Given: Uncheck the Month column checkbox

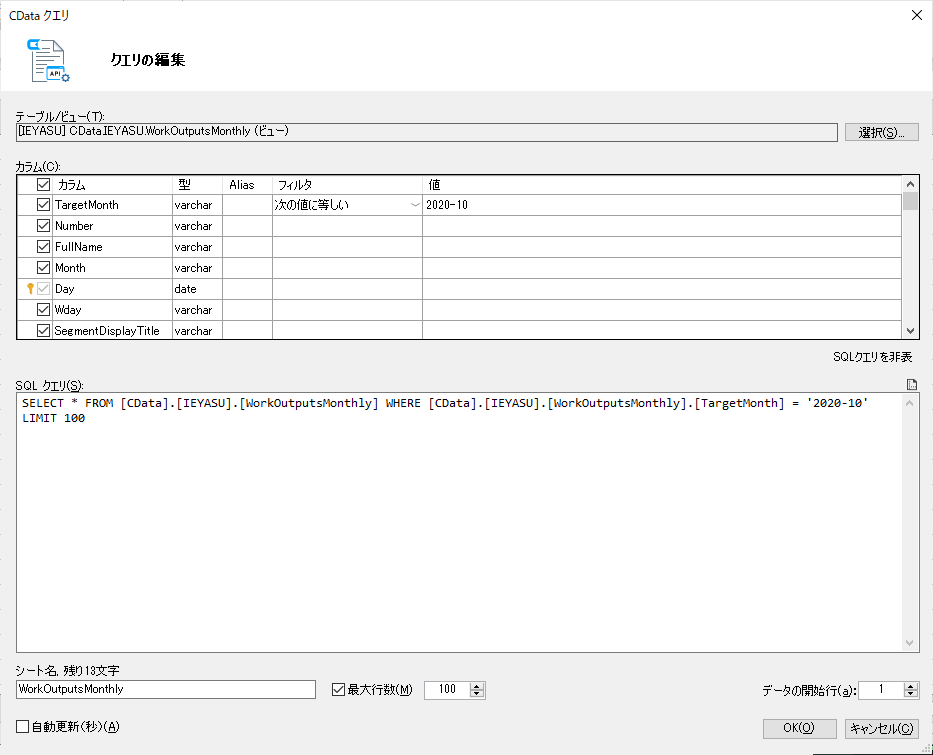Looking at the screenshot, I should click(x=43, y=268).
